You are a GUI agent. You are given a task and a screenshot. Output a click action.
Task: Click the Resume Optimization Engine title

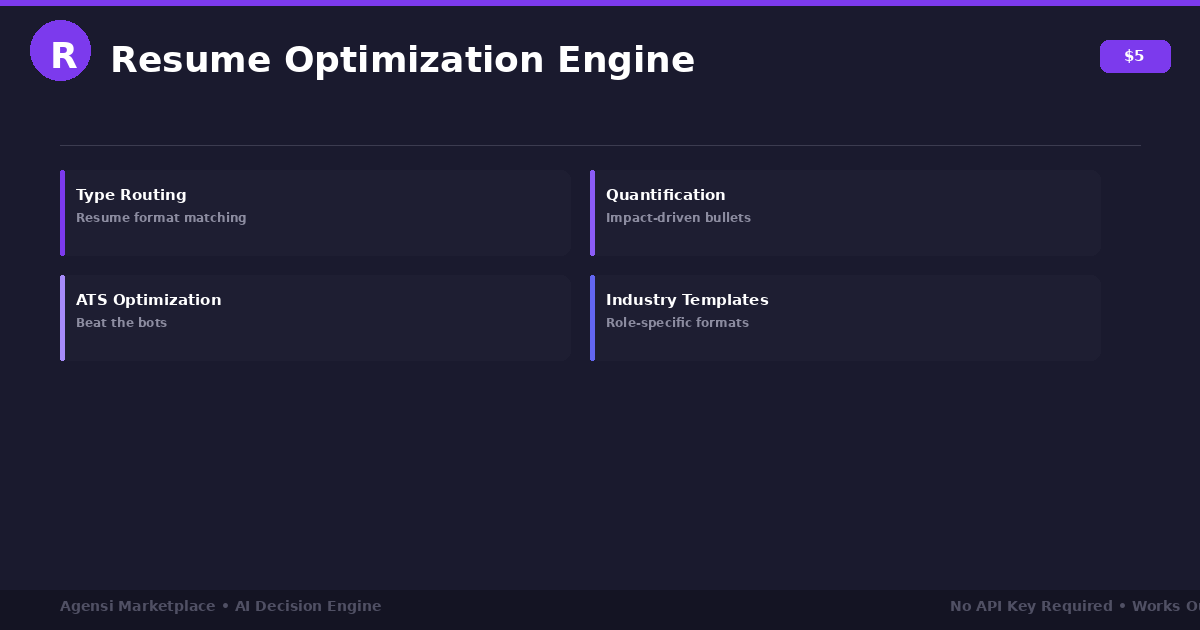point(402,60)
